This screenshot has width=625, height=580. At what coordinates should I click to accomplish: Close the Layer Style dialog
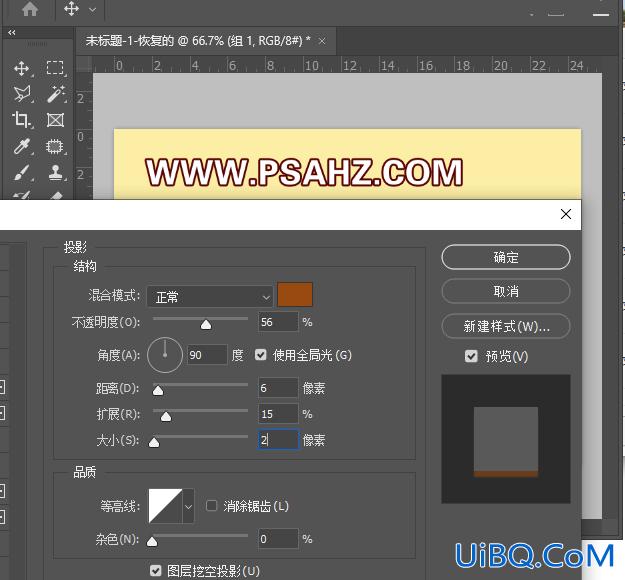click(566, 214)
